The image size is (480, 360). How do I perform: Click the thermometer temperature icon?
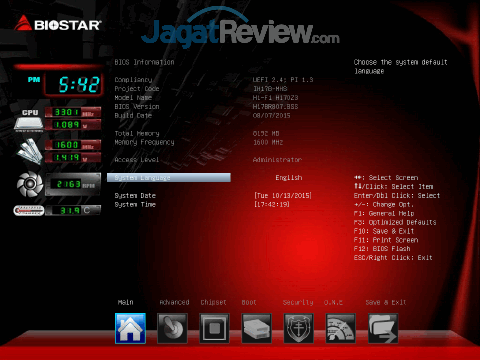click(29, 211)
